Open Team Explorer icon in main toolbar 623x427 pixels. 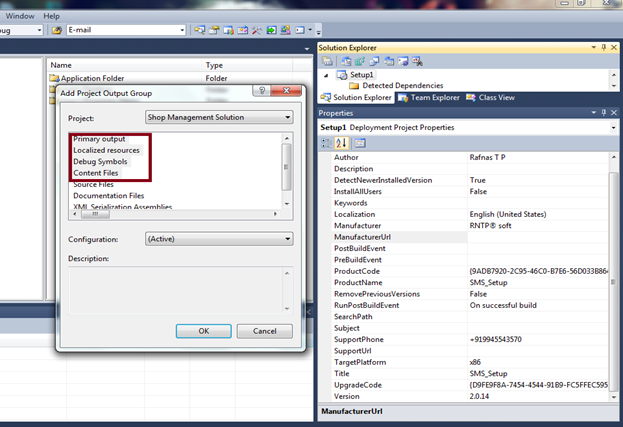pyautogui.click(x=228, y=30)
